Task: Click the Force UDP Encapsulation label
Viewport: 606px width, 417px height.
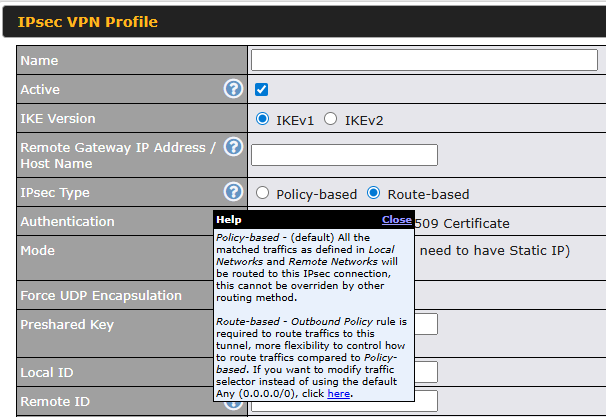Action: click(101, 295)
